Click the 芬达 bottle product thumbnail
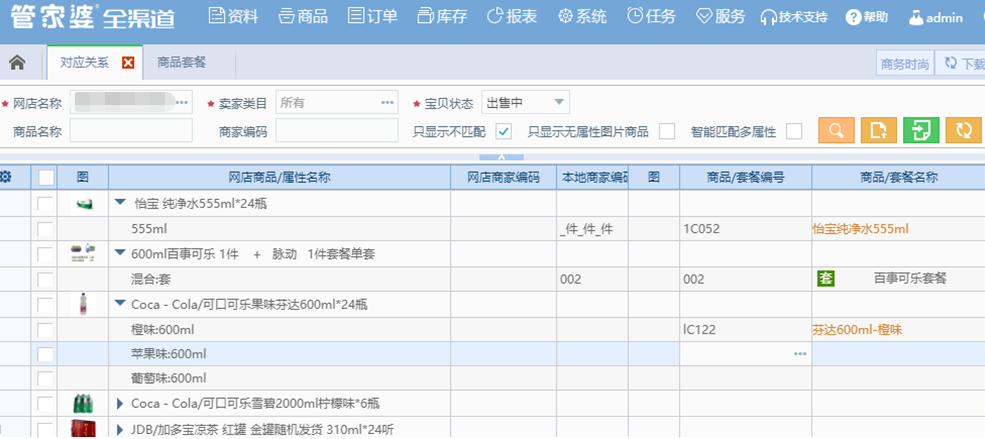 click(83, 304)
